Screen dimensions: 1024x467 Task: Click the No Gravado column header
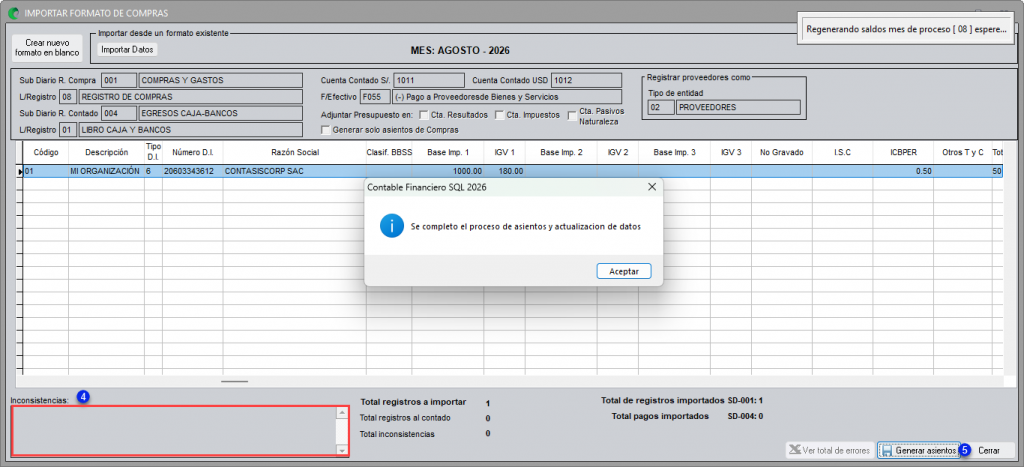click(x=782, y=152)
